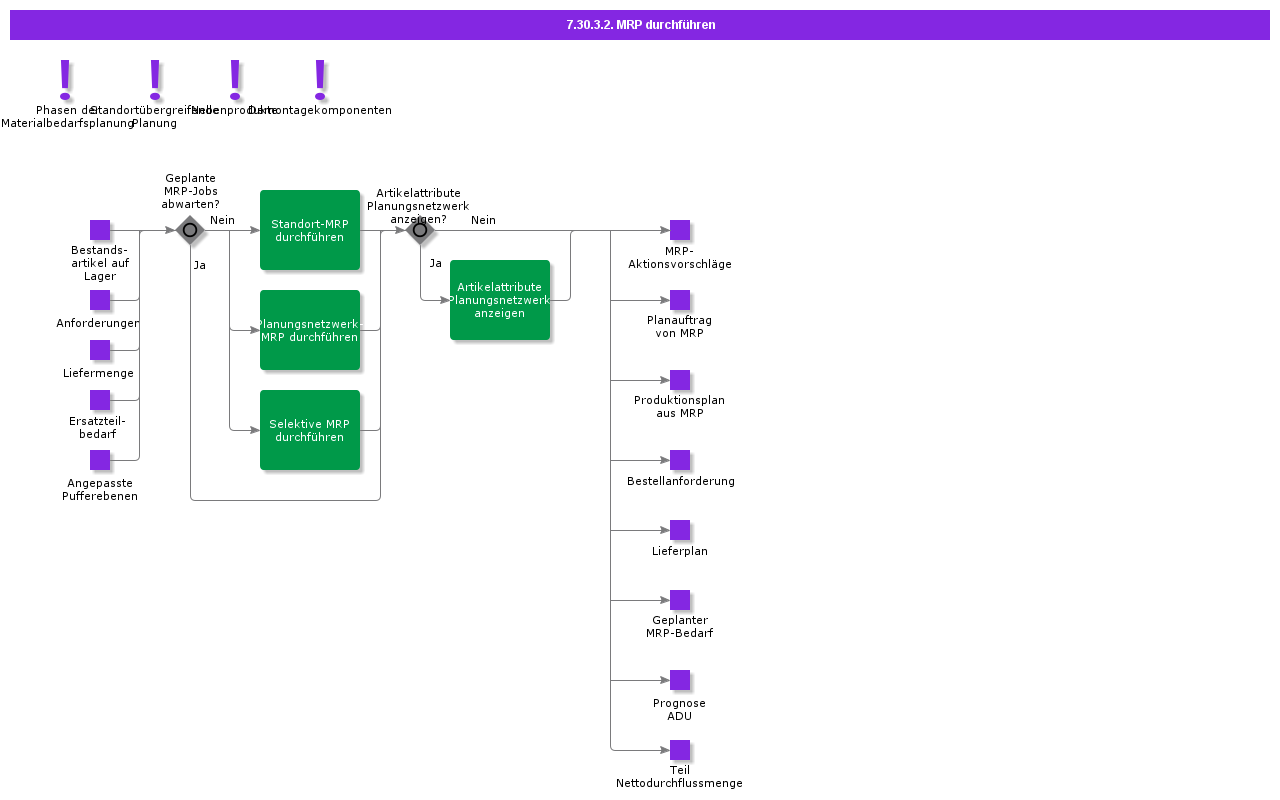1280x800 pixels.
Task: Click the 7.30.3.2. MRP durchführen title bar
Action: pyautogui.click(x=640, y=25)
